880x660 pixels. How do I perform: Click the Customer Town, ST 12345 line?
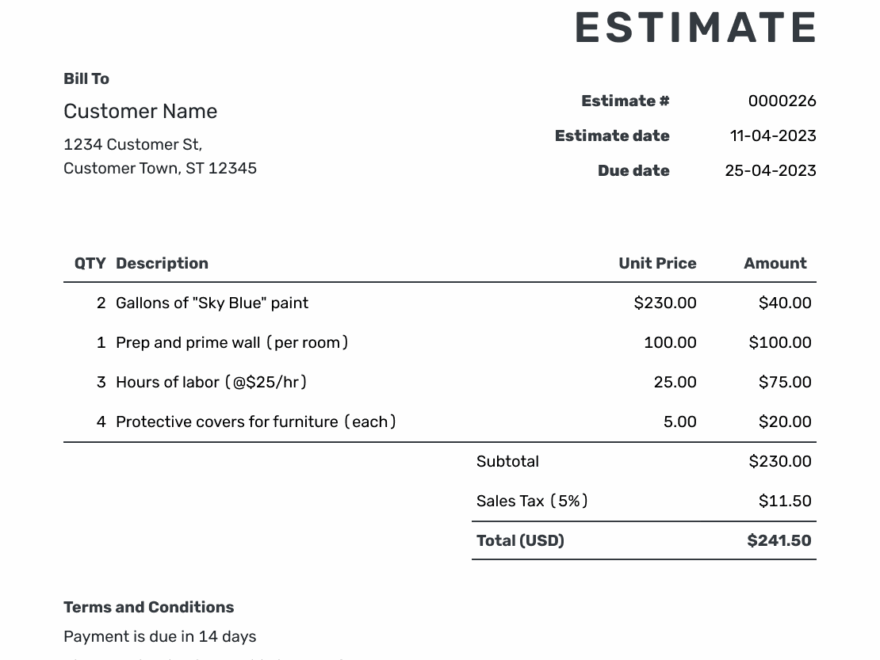160,168
